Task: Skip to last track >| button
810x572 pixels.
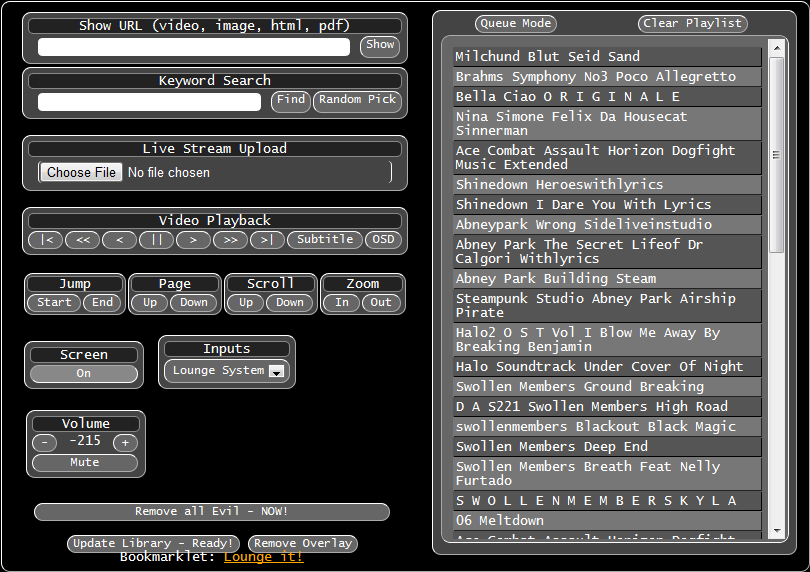Action: coord(267,240)
